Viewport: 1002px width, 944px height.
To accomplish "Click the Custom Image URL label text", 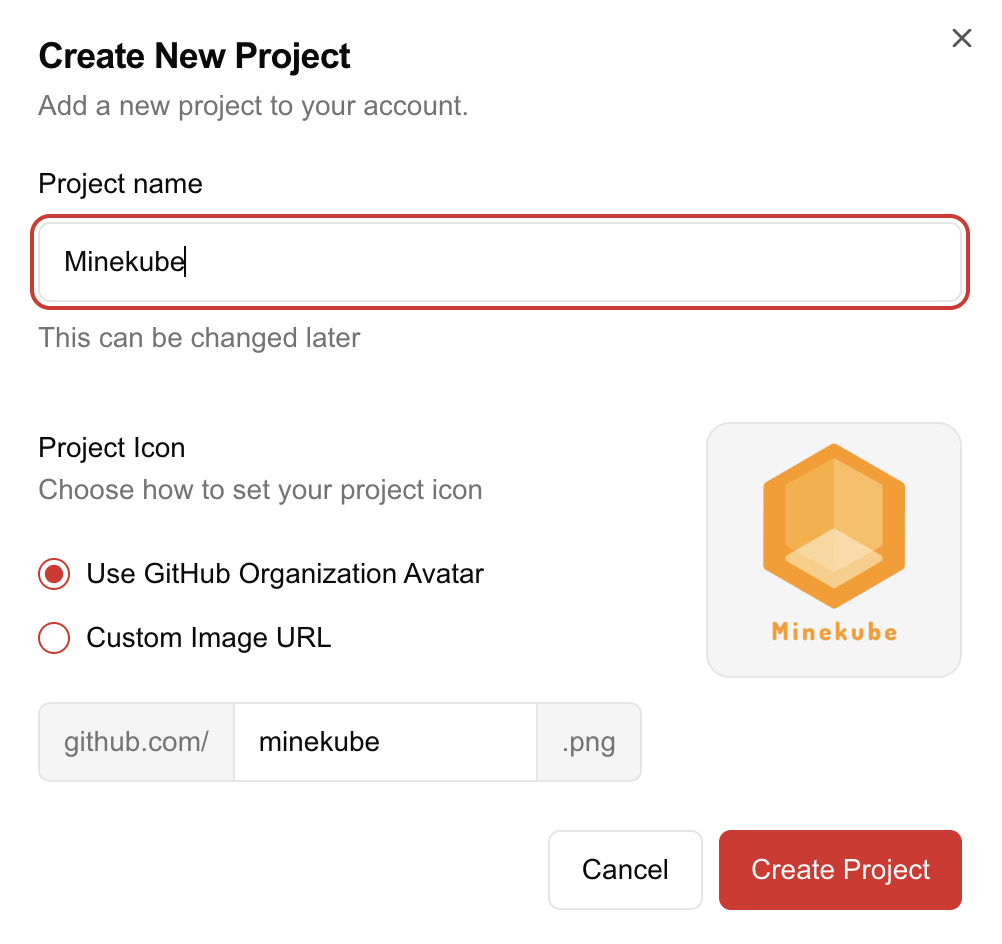I will [x=208, y=638].
